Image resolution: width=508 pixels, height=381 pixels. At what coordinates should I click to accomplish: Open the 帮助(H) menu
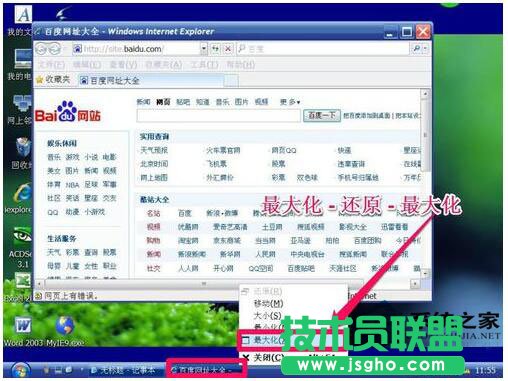coord(241,65)
